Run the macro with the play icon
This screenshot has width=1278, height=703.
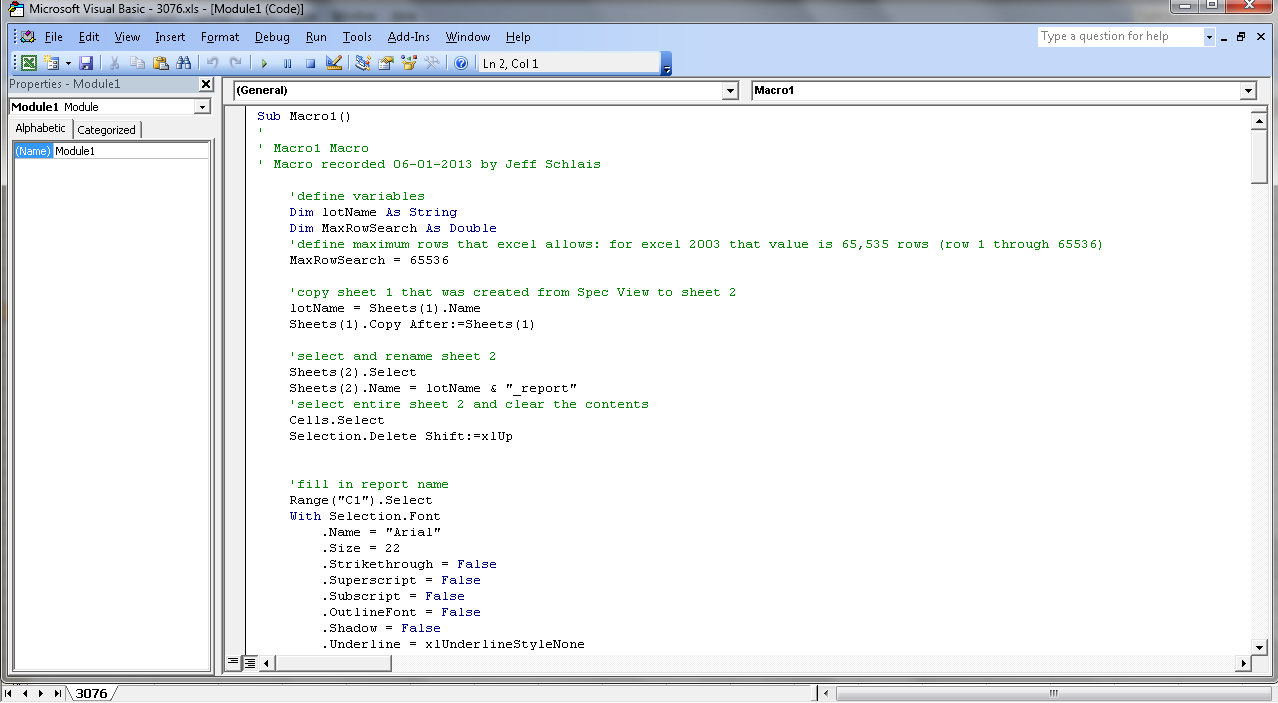coord(265,63)
